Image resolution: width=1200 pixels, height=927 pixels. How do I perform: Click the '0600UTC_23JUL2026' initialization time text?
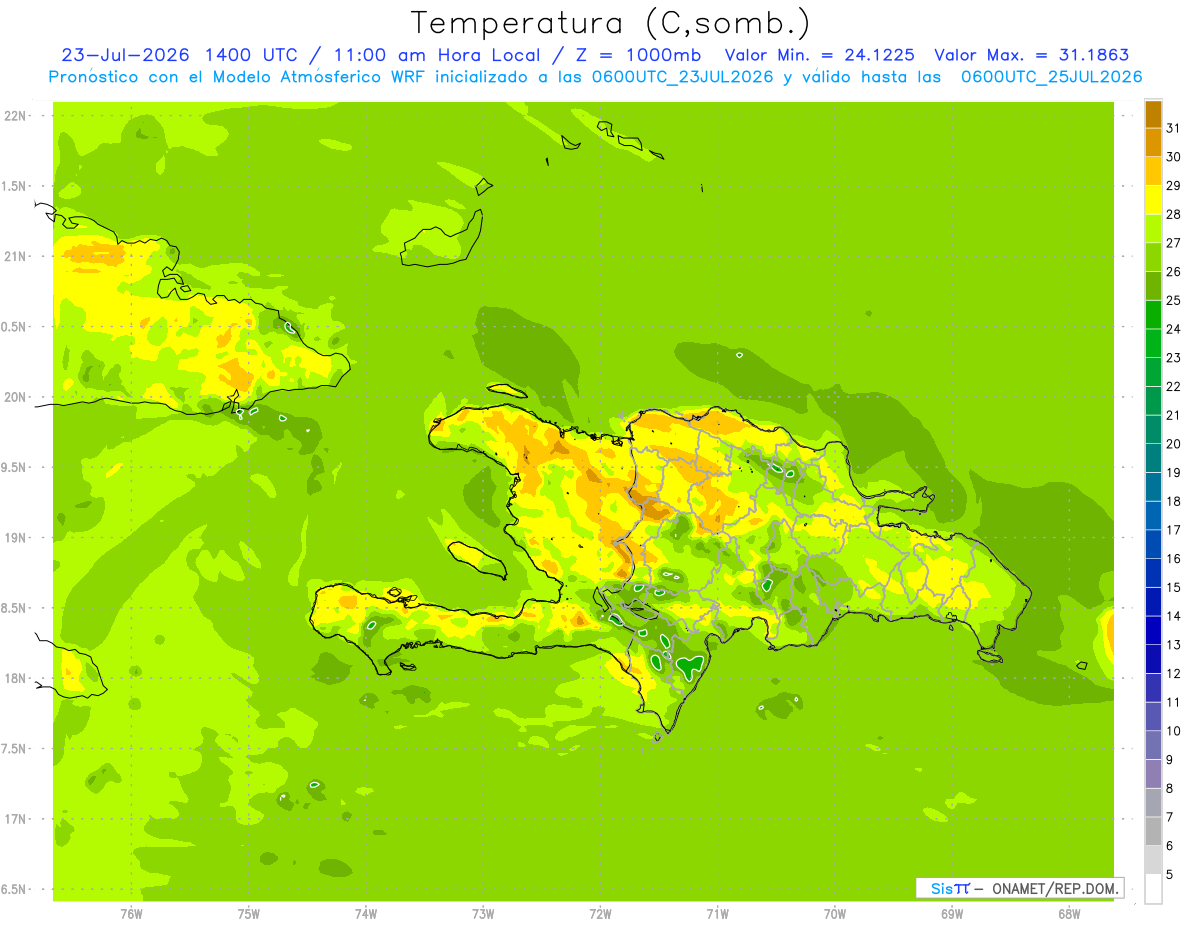pos(682,77)
